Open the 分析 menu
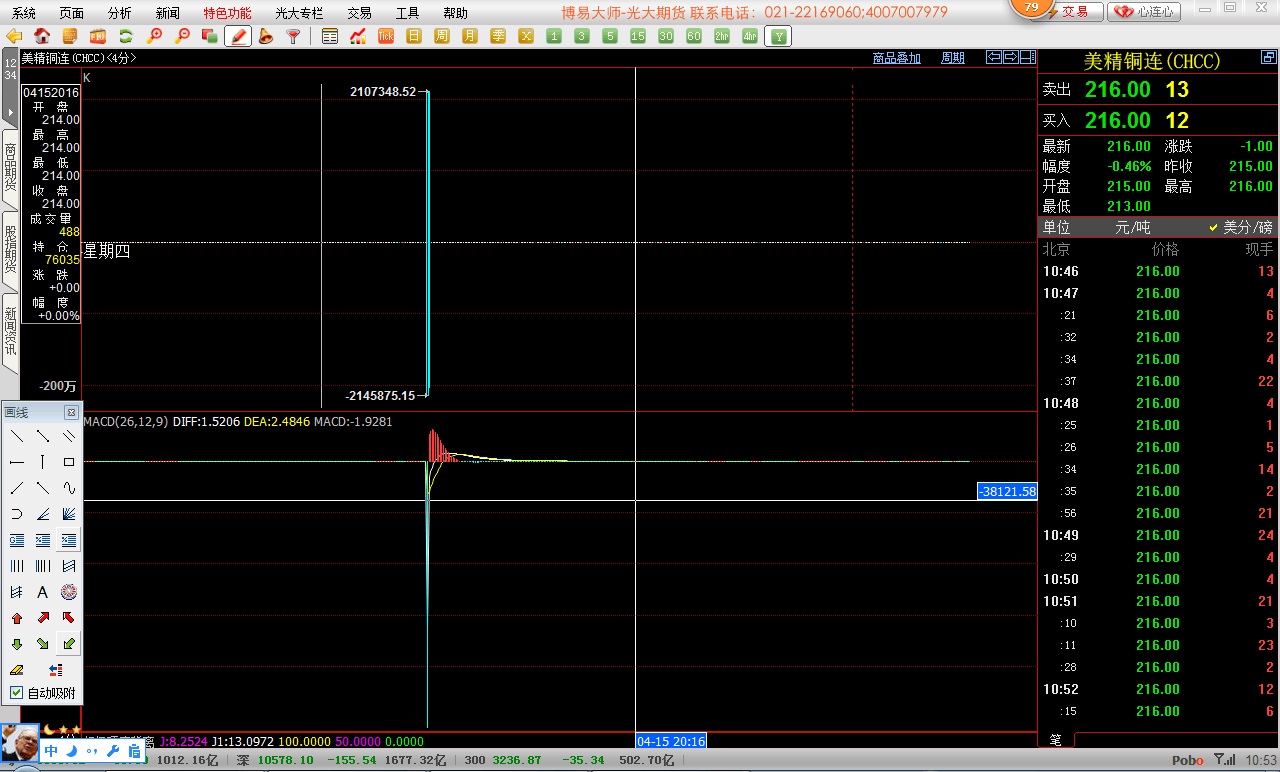1280x772 pixels. [119, 13]
